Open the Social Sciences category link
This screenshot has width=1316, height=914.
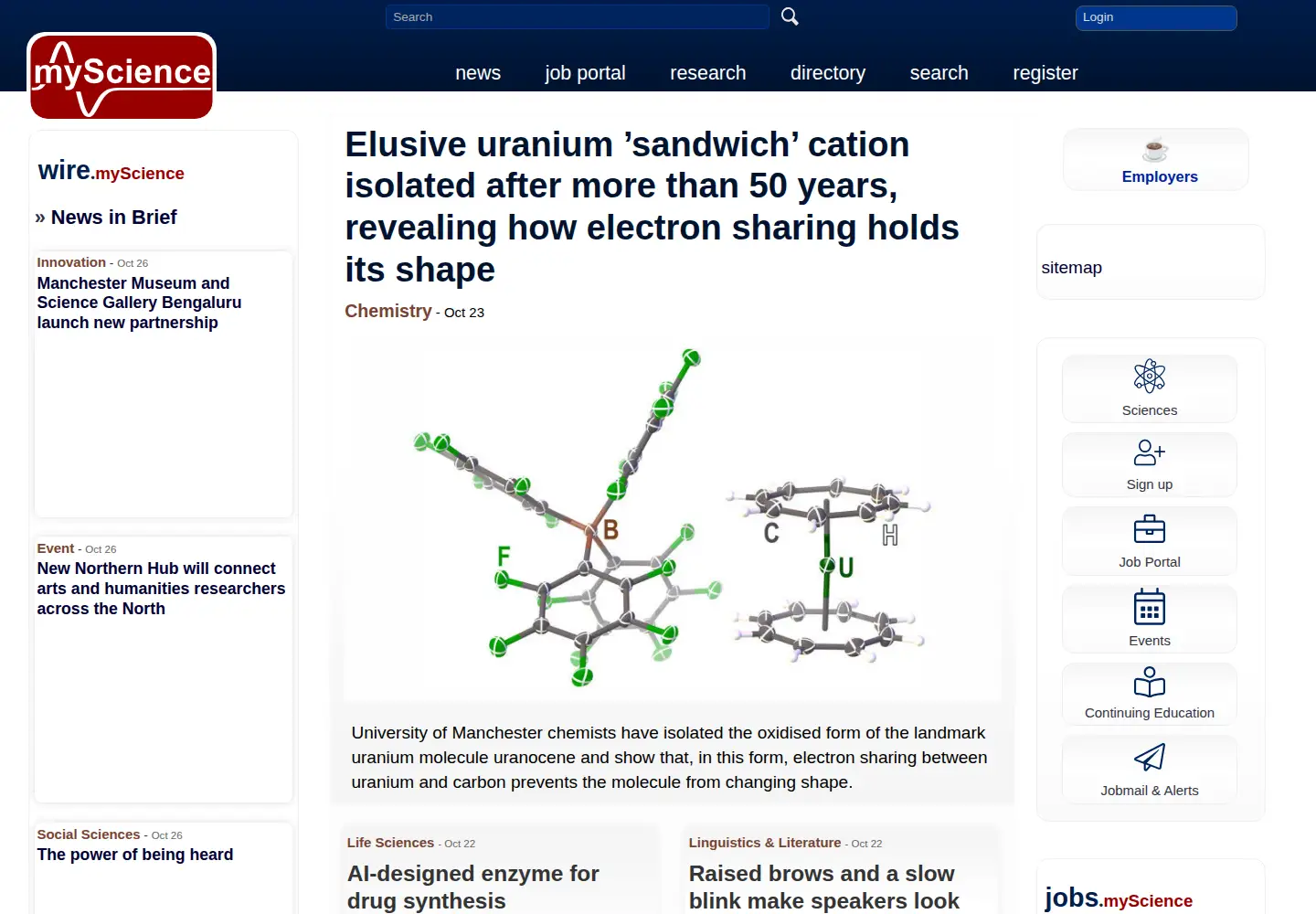pos(89,834)
